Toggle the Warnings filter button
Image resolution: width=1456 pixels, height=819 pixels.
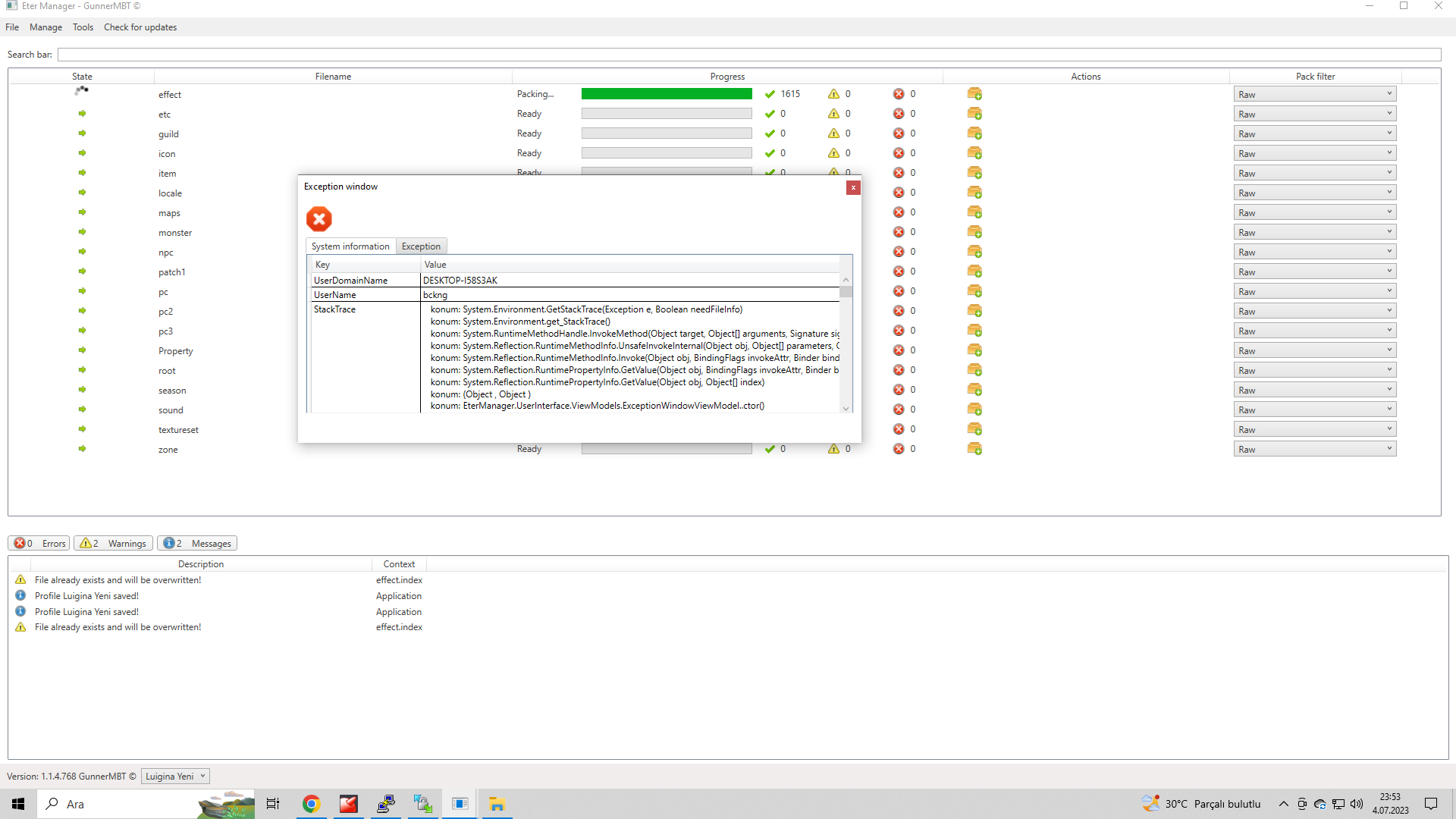[x=113, y=544]
